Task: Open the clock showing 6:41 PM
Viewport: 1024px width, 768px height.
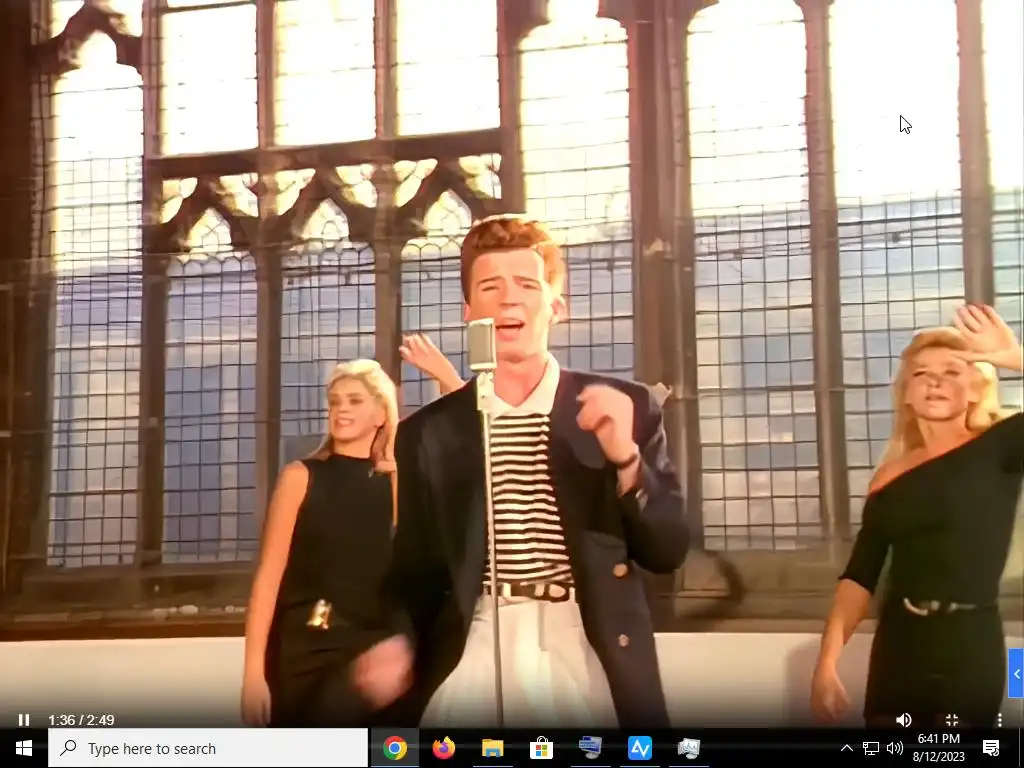Action: tap(938, 748)
